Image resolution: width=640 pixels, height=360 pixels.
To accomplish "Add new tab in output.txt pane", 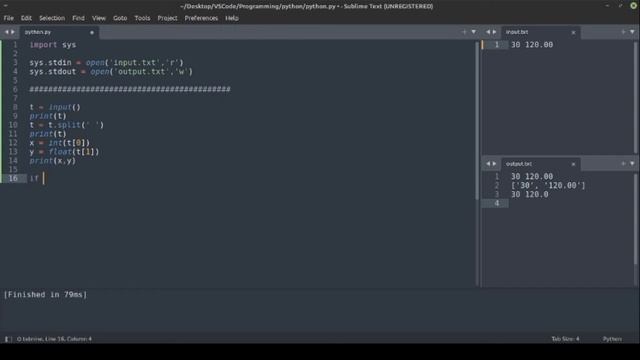I will point(623,164).
